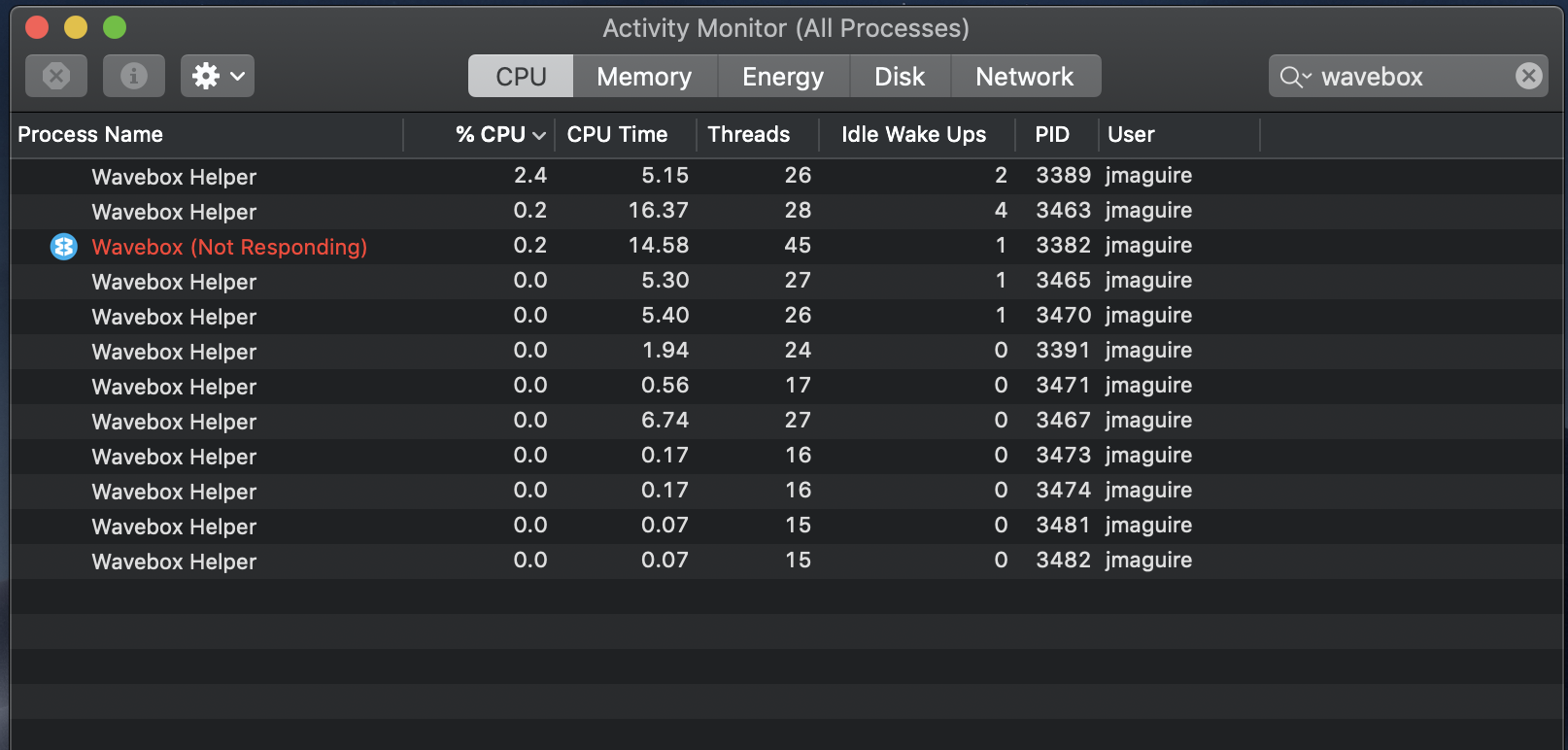Switch to the Energy tab
1568x750 pixels.
pos(783,76)
